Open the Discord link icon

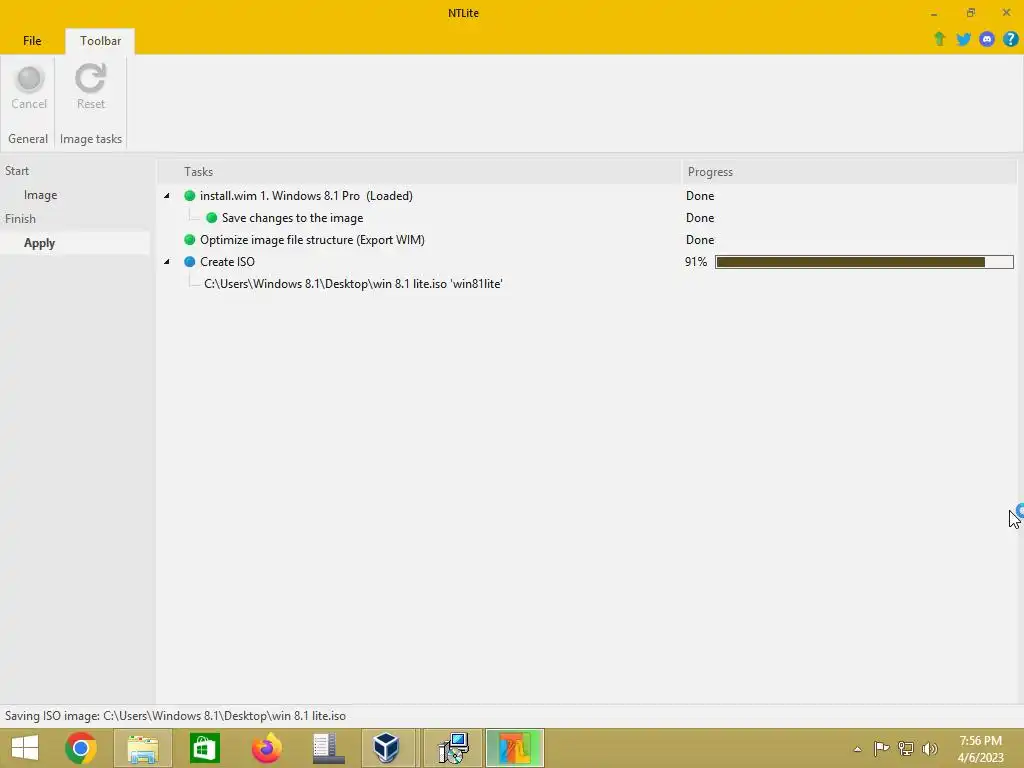[987, 39]
